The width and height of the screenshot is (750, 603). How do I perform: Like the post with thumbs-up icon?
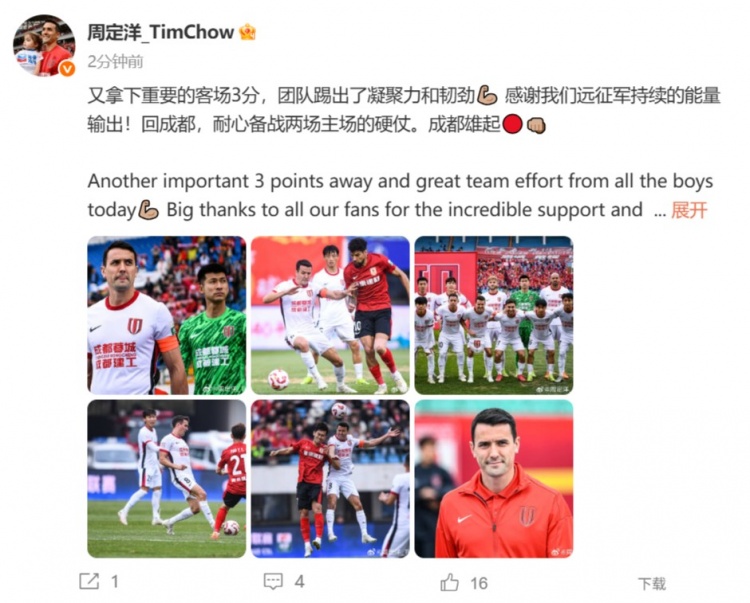(x=449, y=582)
